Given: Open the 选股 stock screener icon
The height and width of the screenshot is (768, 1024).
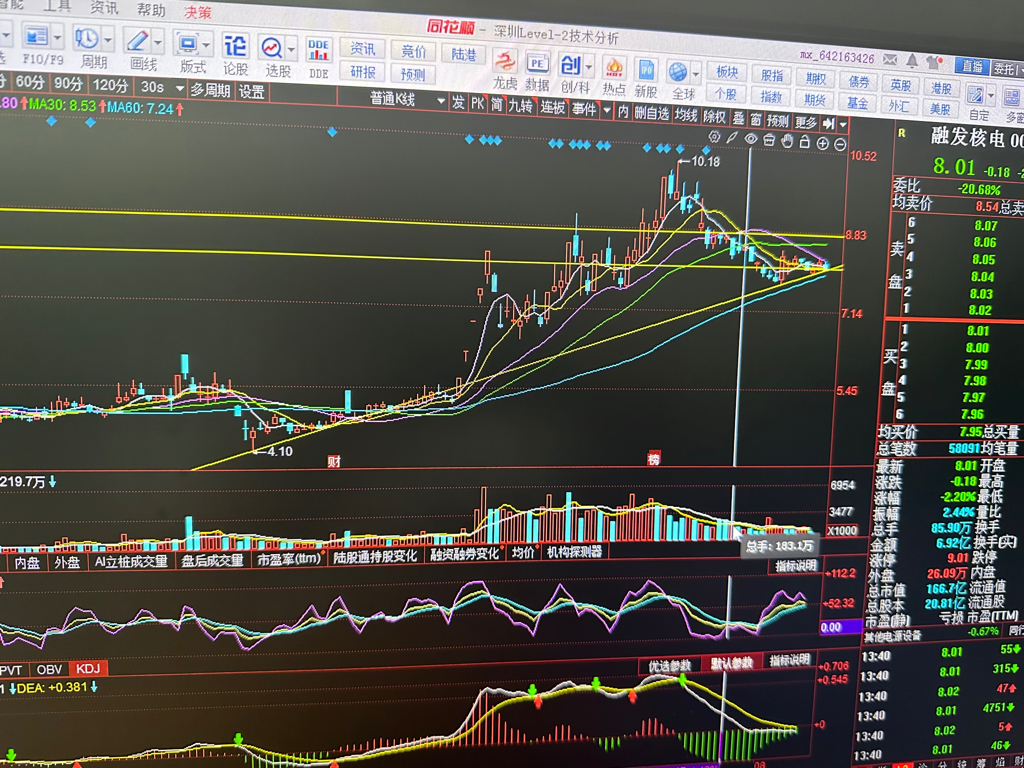Looking at the screenshot, I should tap(272, 48).
